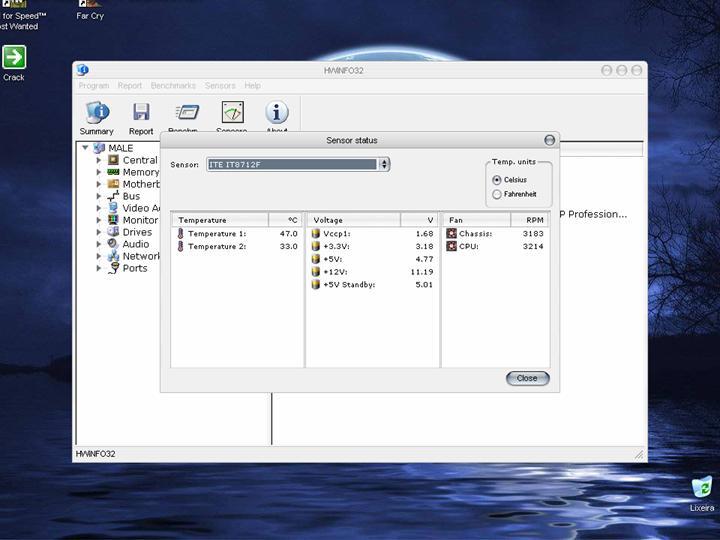Click the Network icon in tree
The height and width of the screenshot is (540, 720).
point(113,256)
